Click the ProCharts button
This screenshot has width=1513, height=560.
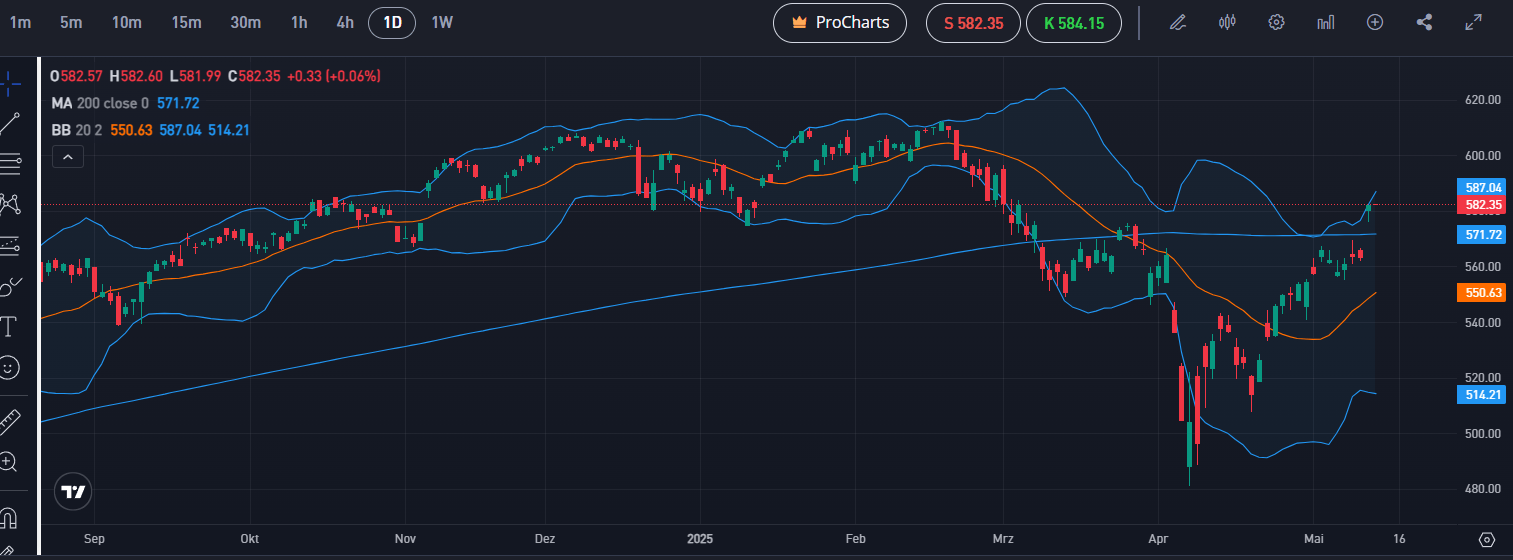tap(839, 22)
